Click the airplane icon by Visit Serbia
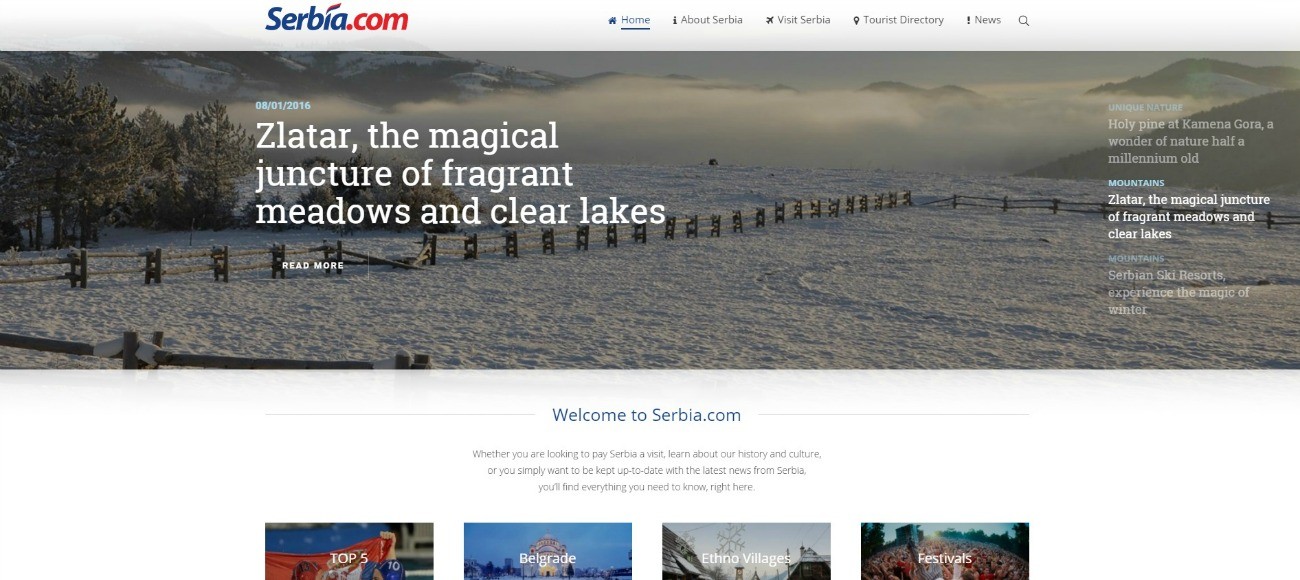1300x580 pixels. [x=770, y=20]
